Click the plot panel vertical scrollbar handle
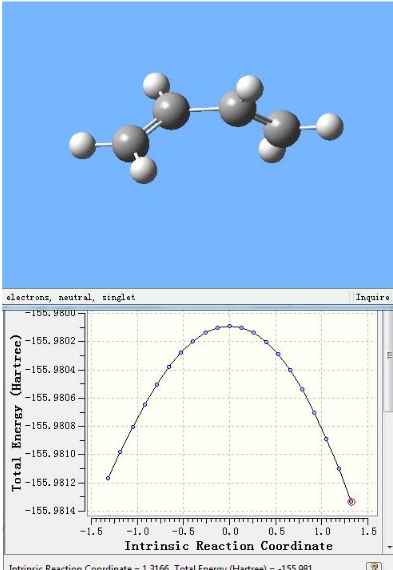 pos(389,362)
